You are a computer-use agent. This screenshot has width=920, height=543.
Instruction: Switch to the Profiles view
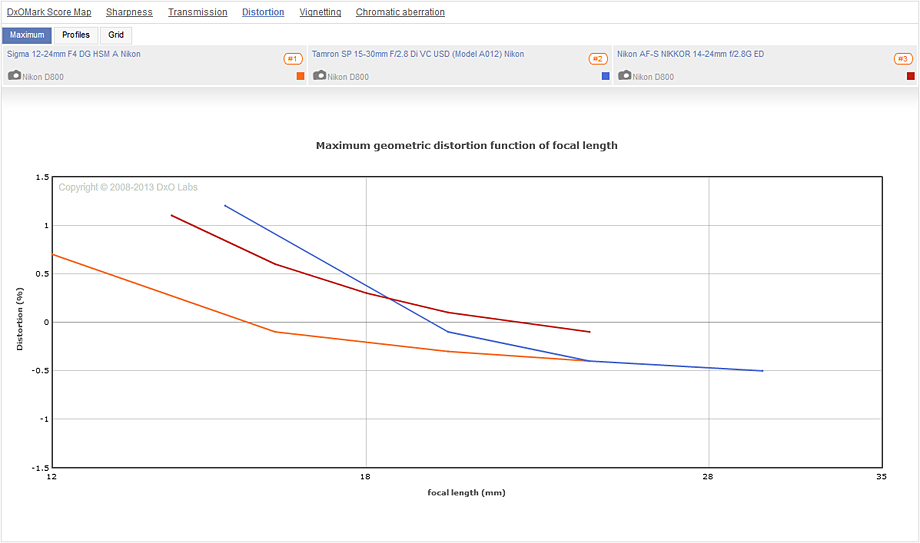(x=76, y=35)
